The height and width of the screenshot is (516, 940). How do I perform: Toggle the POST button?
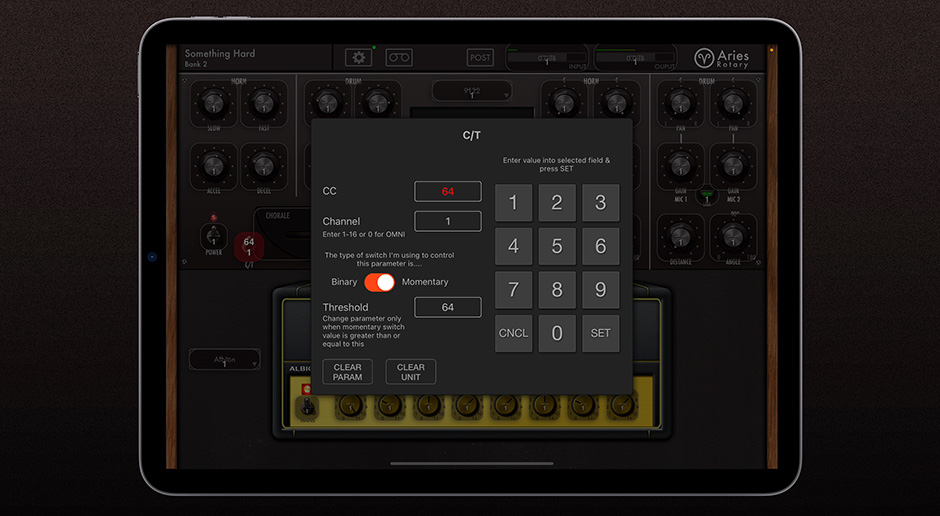tap(480, 58)
